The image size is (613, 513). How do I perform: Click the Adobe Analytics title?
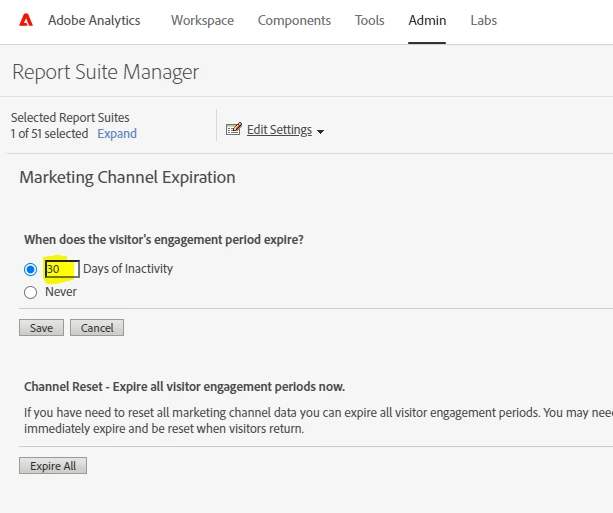click(x=94, y=20)
